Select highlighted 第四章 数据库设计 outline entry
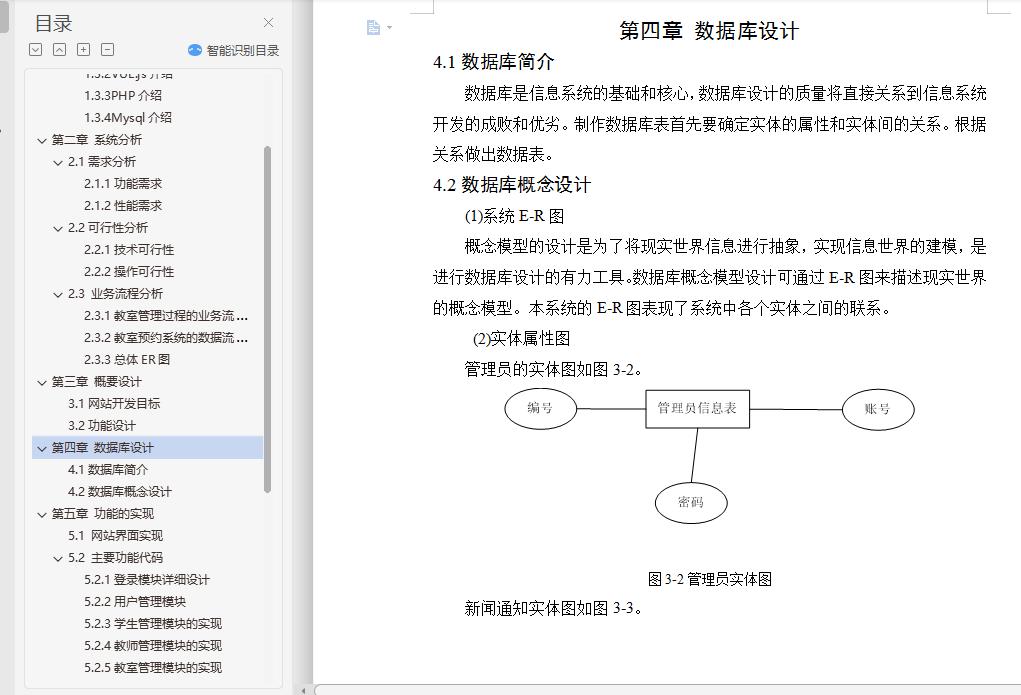The height and width of the screenshot is (695, 1021). click(x=147, y=447)
